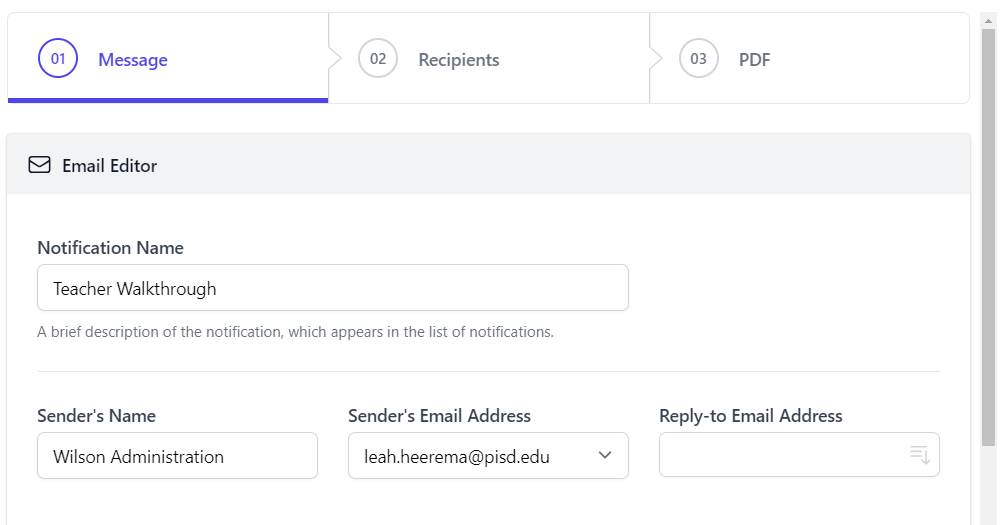Click the envelope icon beside Email Editor
1003x525 pixels.
click(x=40, y=165)
